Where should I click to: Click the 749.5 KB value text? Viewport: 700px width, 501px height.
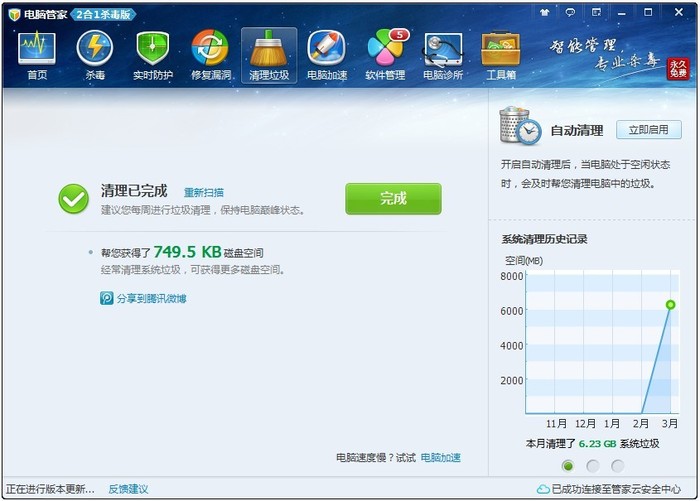tap(188, 252)
